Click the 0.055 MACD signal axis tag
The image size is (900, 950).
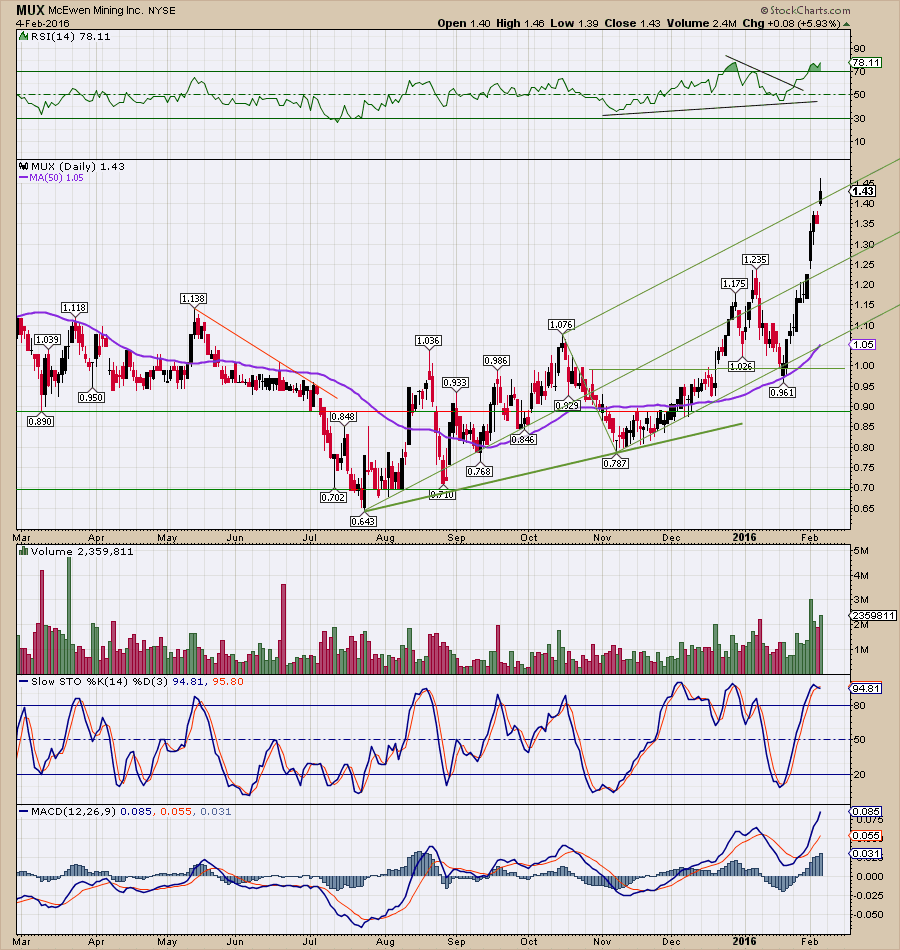[x=866, y=836]
